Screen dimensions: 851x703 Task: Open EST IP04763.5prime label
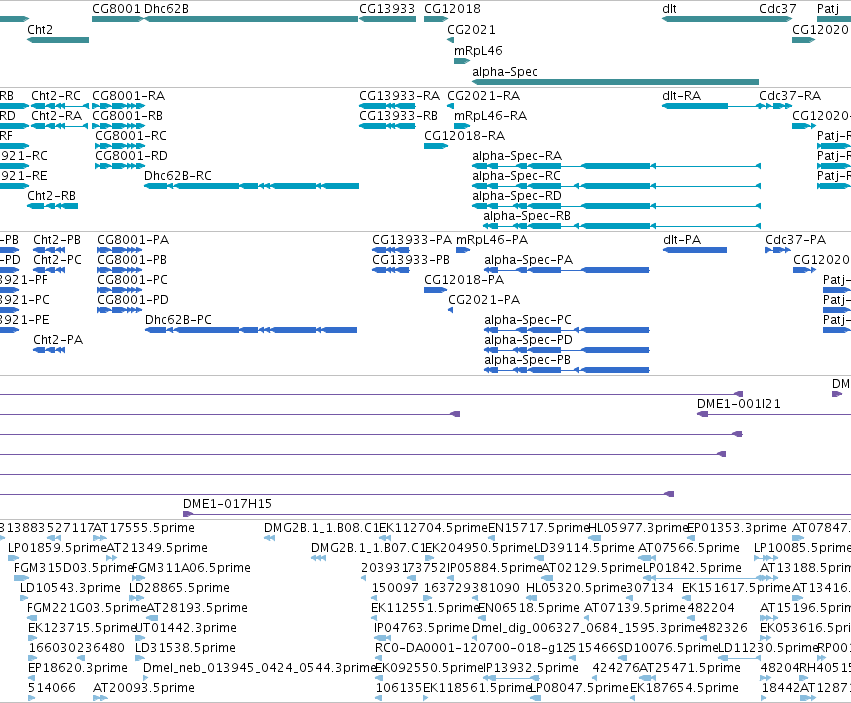click(x=422, y=628)
